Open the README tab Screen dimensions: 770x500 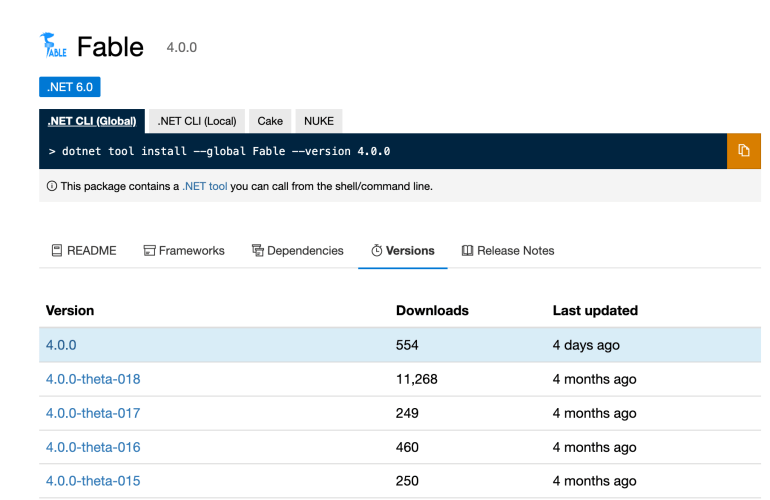(x=84, y=251)
